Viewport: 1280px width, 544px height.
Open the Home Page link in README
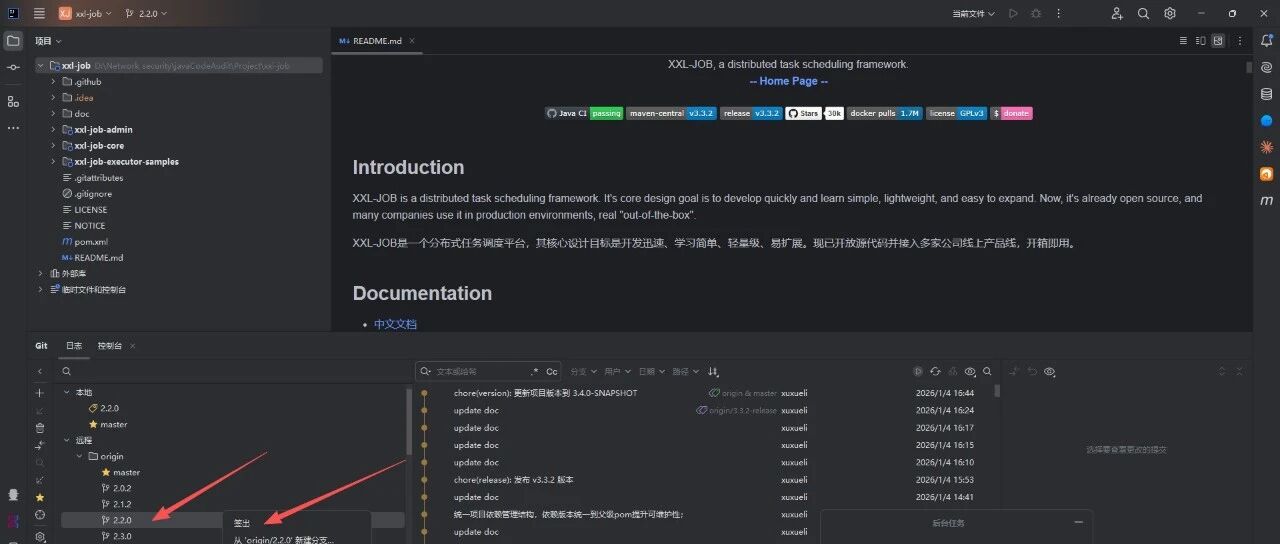click(788, 81)
